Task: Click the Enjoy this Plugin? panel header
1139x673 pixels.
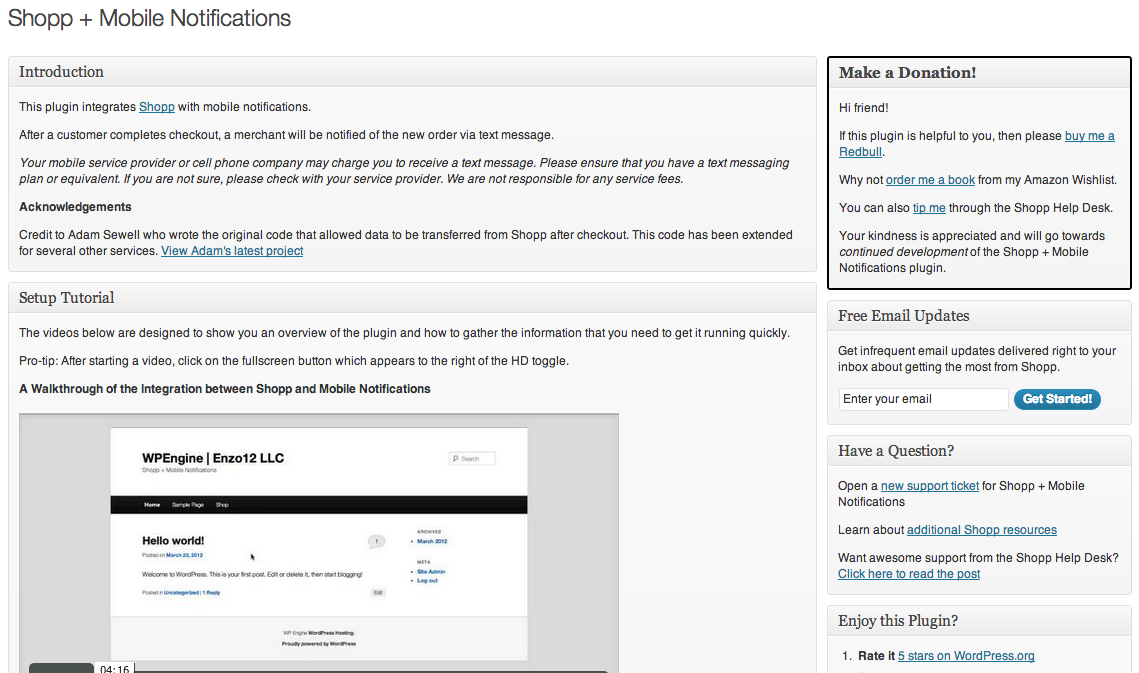Action: click(x=979, y=621)
